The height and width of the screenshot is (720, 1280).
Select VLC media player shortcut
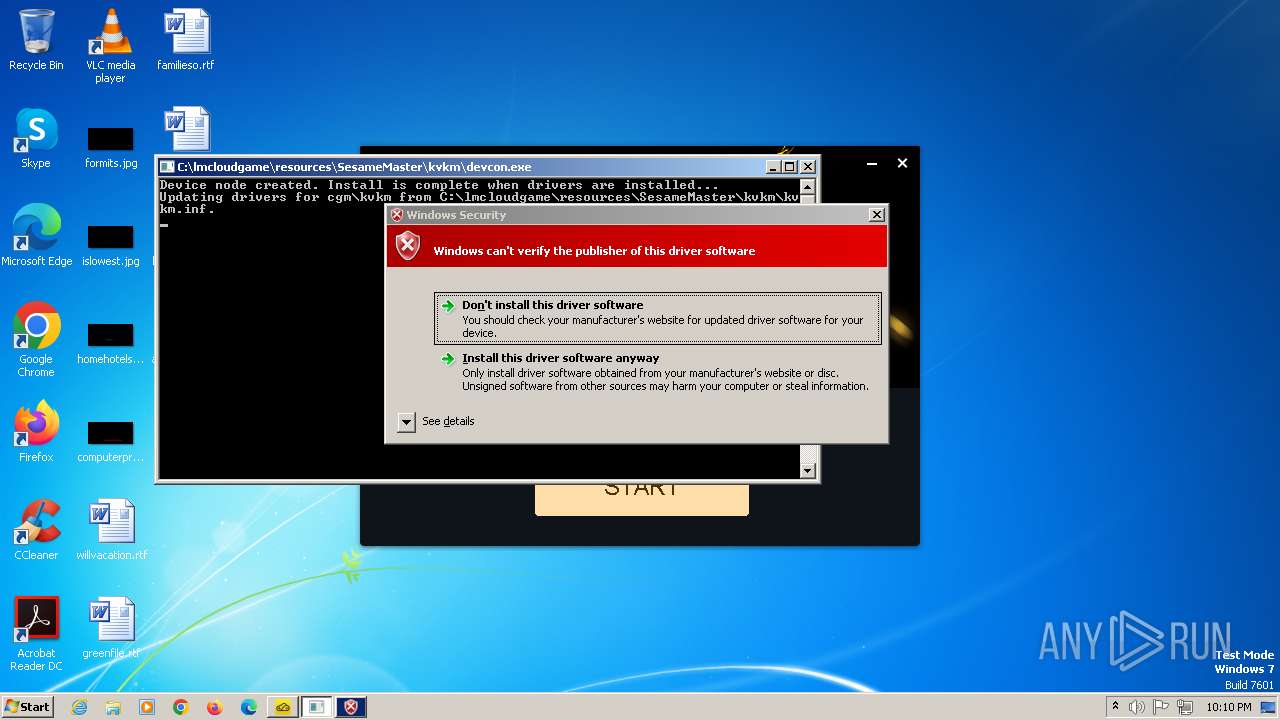[x=110, y=46]
